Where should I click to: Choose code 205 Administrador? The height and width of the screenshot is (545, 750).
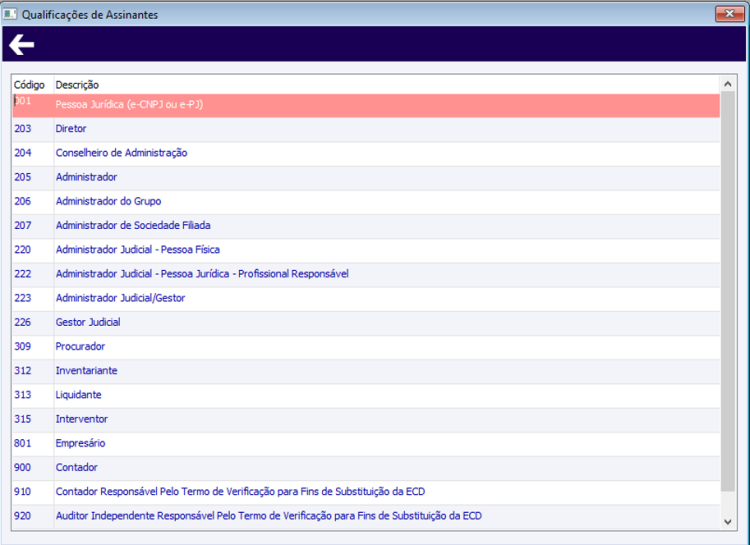(x=366, y=178)
